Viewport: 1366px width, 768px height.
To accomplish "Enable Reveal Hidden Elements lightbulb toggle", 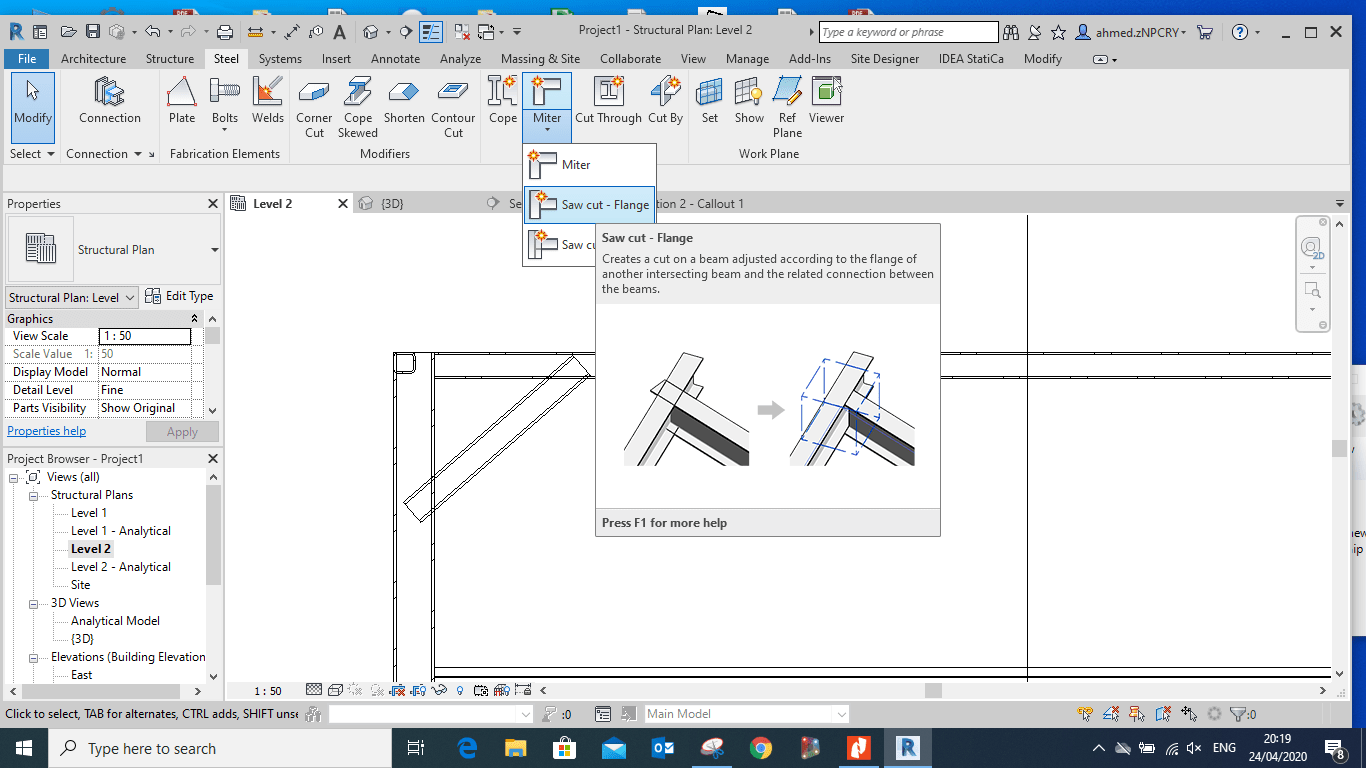I will point(459,690).
